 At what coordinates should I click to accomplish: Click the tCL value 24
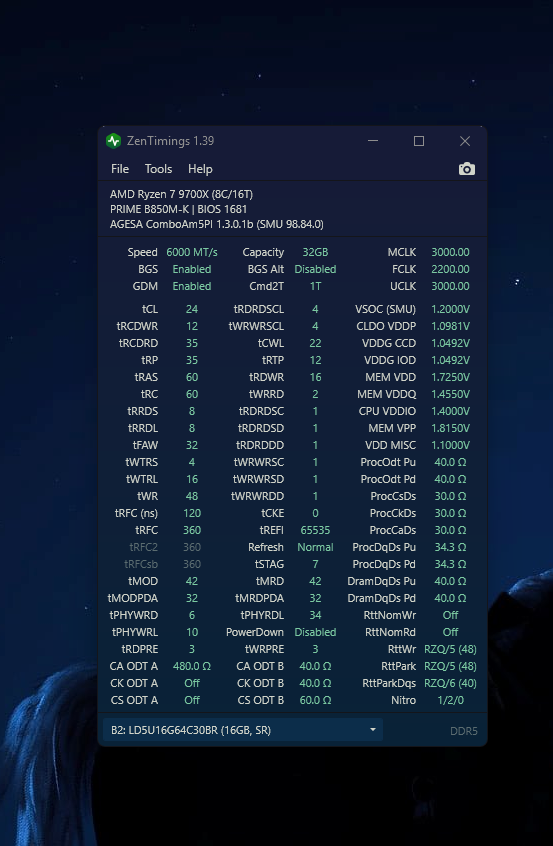(192, 309)
